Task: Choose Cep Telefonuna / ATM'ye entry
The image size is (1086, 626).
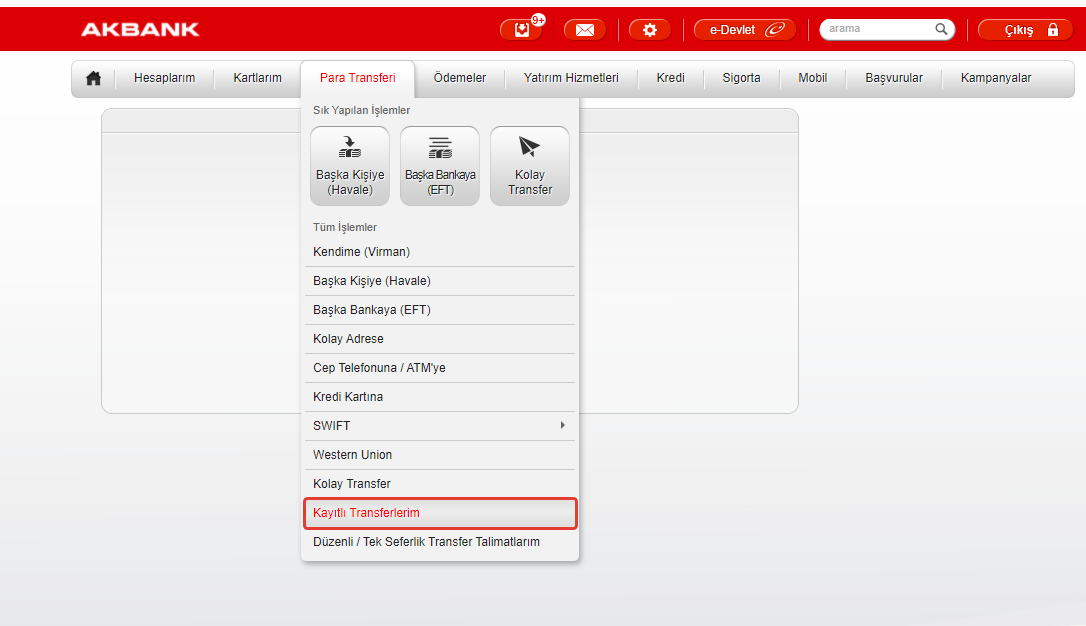Action: coord(440,368)
